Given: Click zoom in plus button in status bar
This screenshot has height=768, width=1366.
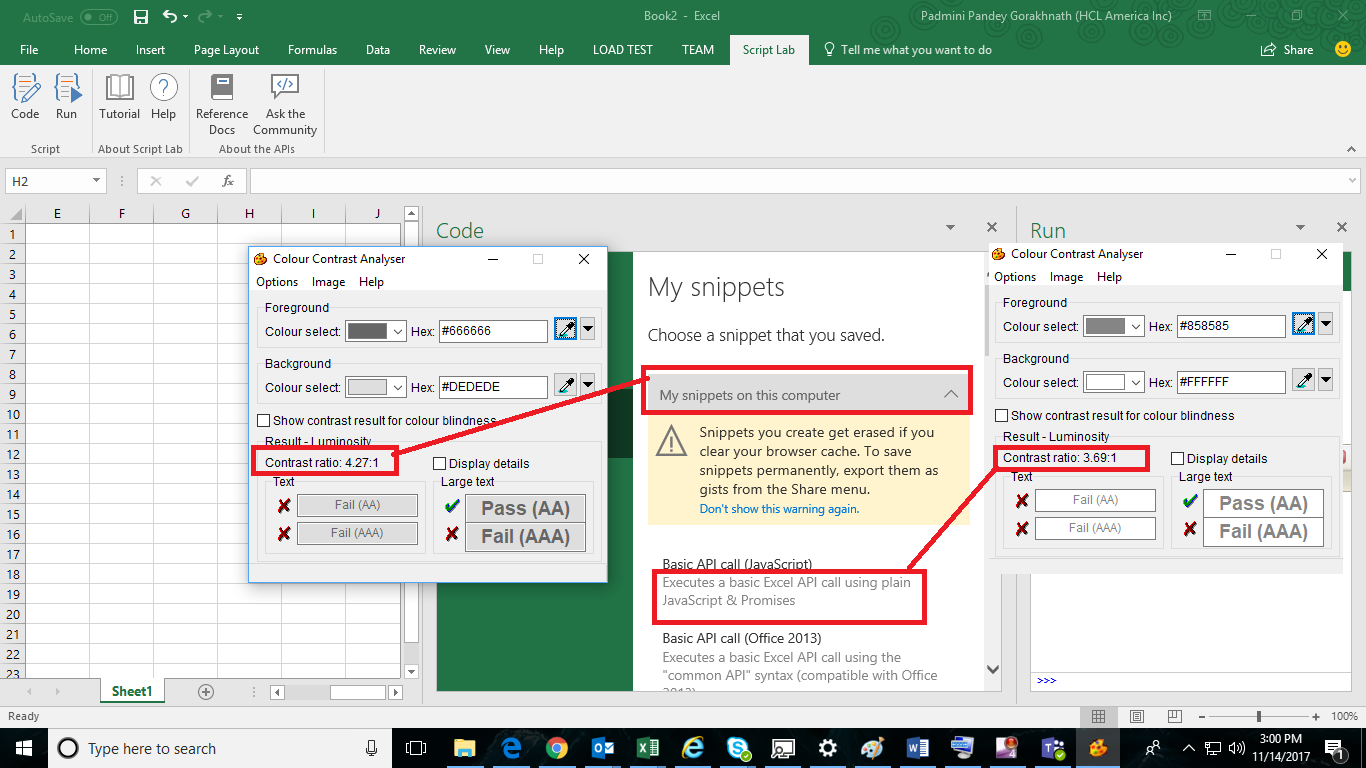Looking at the screenshot, I should [x=1318, y=716].
